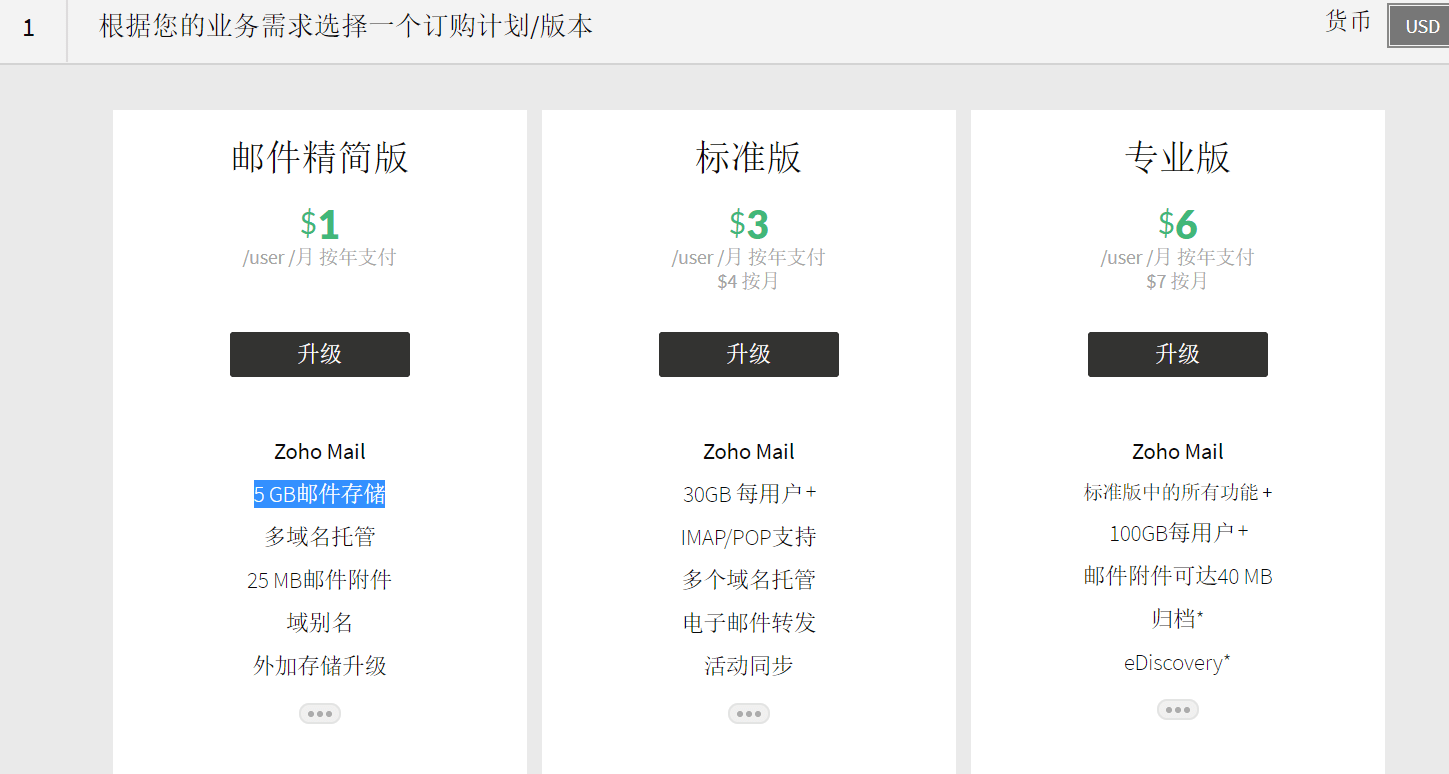Click 根据您的业务需求选择一个订购计划/版本 heading
This screenshot has width=1449, height=774.
346,26
